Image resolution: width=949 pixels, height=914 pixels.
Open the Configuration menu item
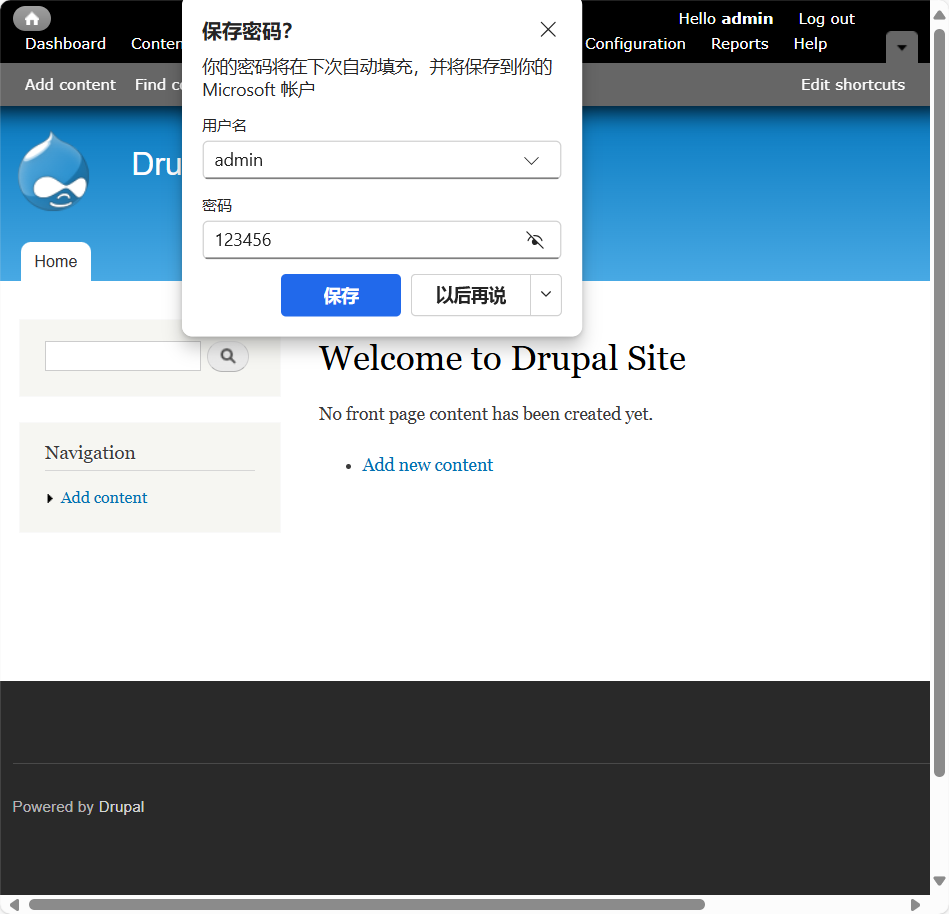coord(635,44)
